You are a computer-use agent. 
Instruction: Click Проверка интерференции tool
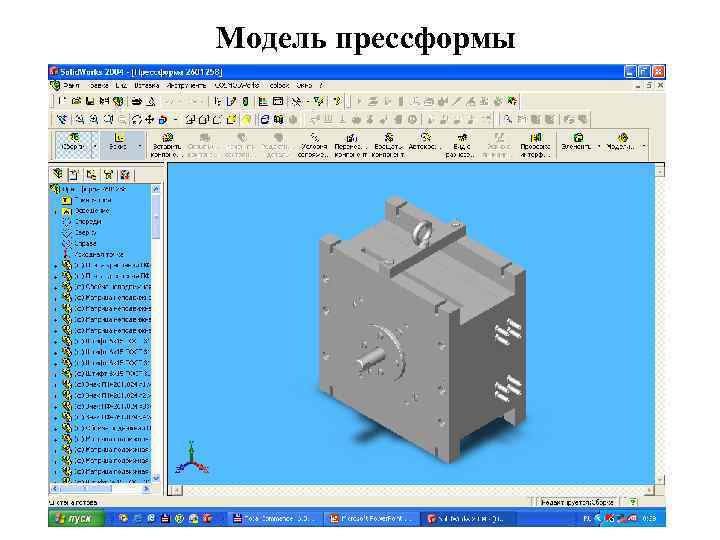(535, 146)
